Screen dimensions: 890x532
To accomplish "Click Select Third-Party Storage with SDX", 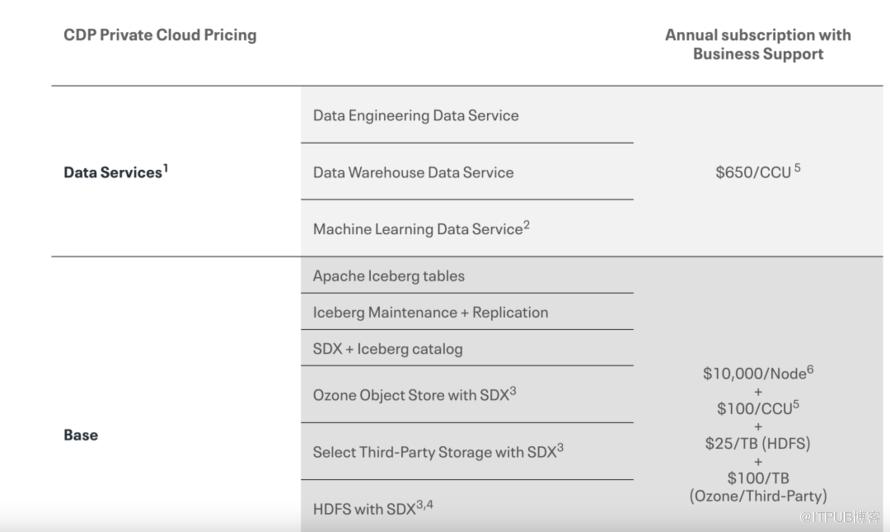I will pos(434,452).
